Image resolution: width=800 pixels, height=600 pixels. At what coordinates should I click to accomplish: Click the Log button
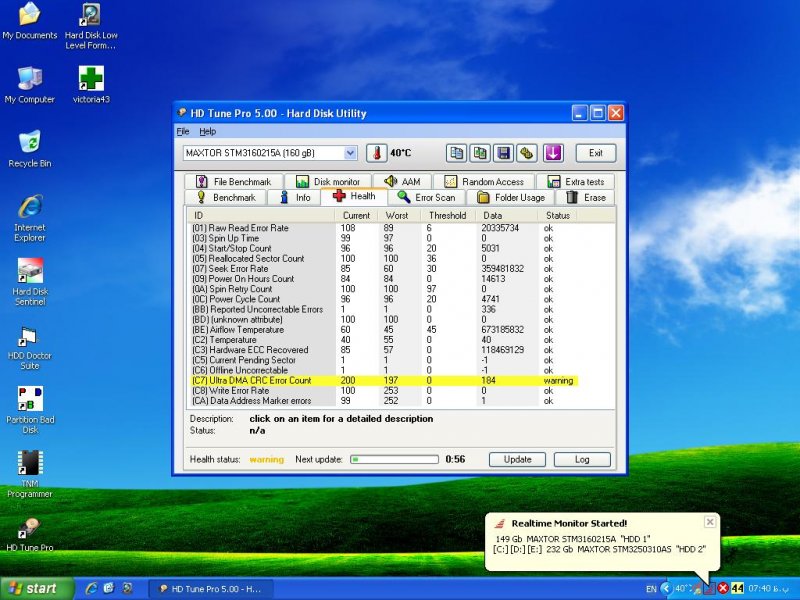coord(582,459)
